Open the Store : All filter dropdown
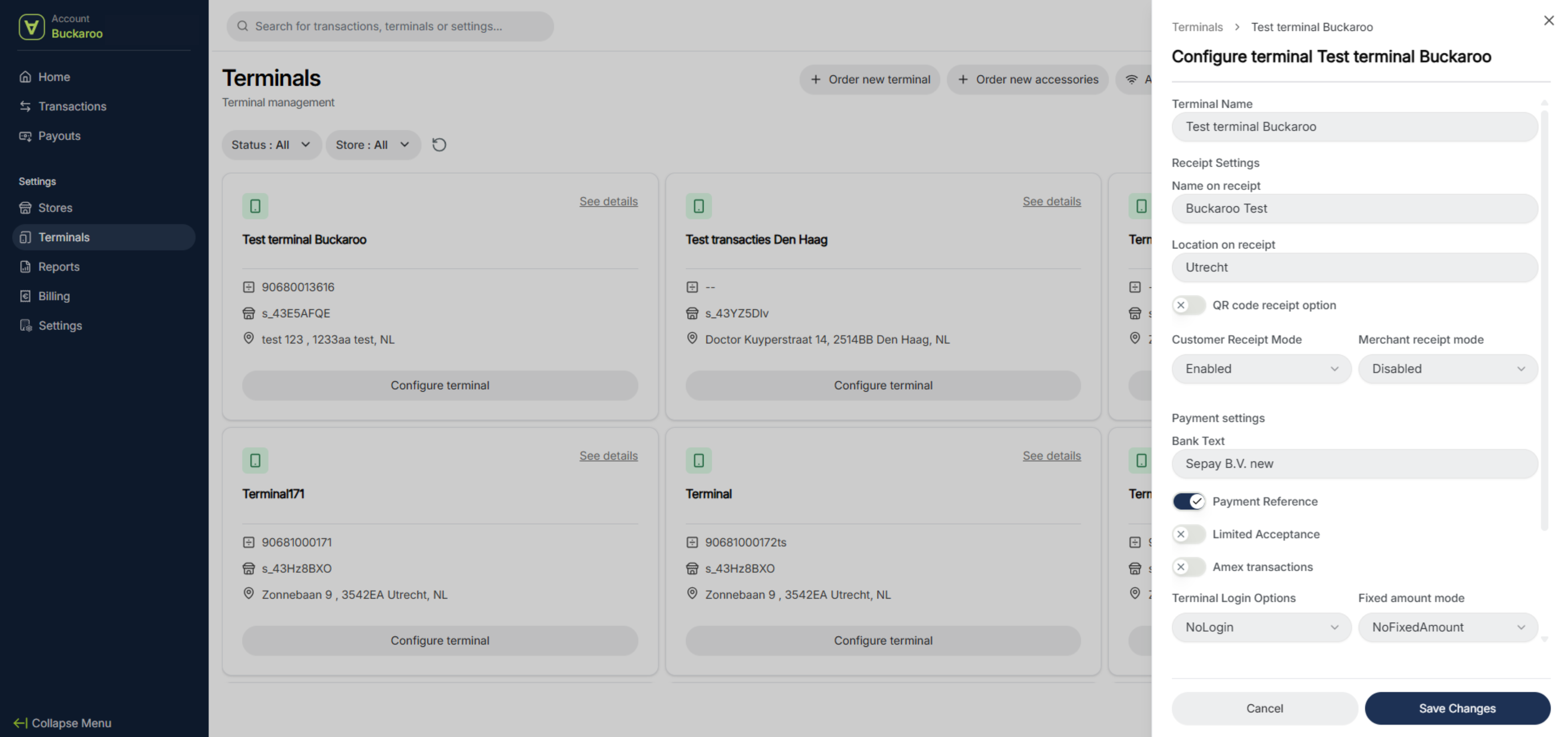The height and width of the screenshot is (737, 1568). click(373, 145)
